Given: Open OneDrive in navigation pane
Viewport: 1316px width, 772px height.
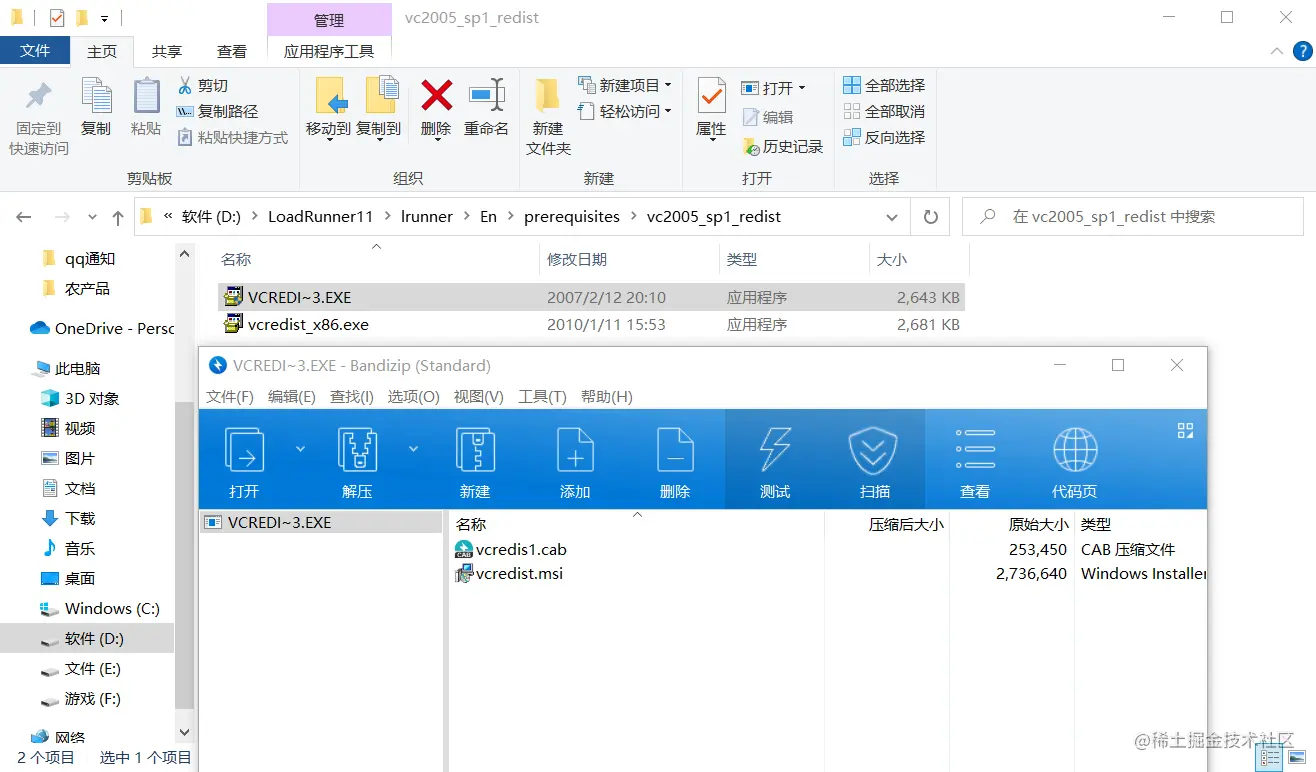Looking at the screenshot, I should pyautogui.click(x=101, y=329).
